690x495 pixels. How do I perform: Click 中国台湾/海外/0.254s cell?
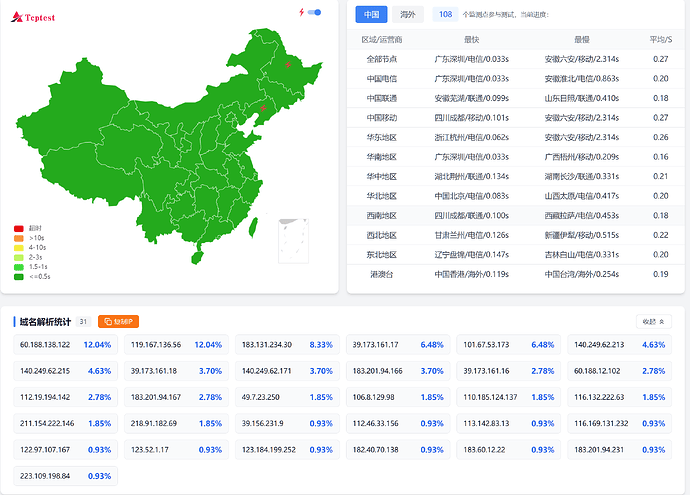click(582, 275)
